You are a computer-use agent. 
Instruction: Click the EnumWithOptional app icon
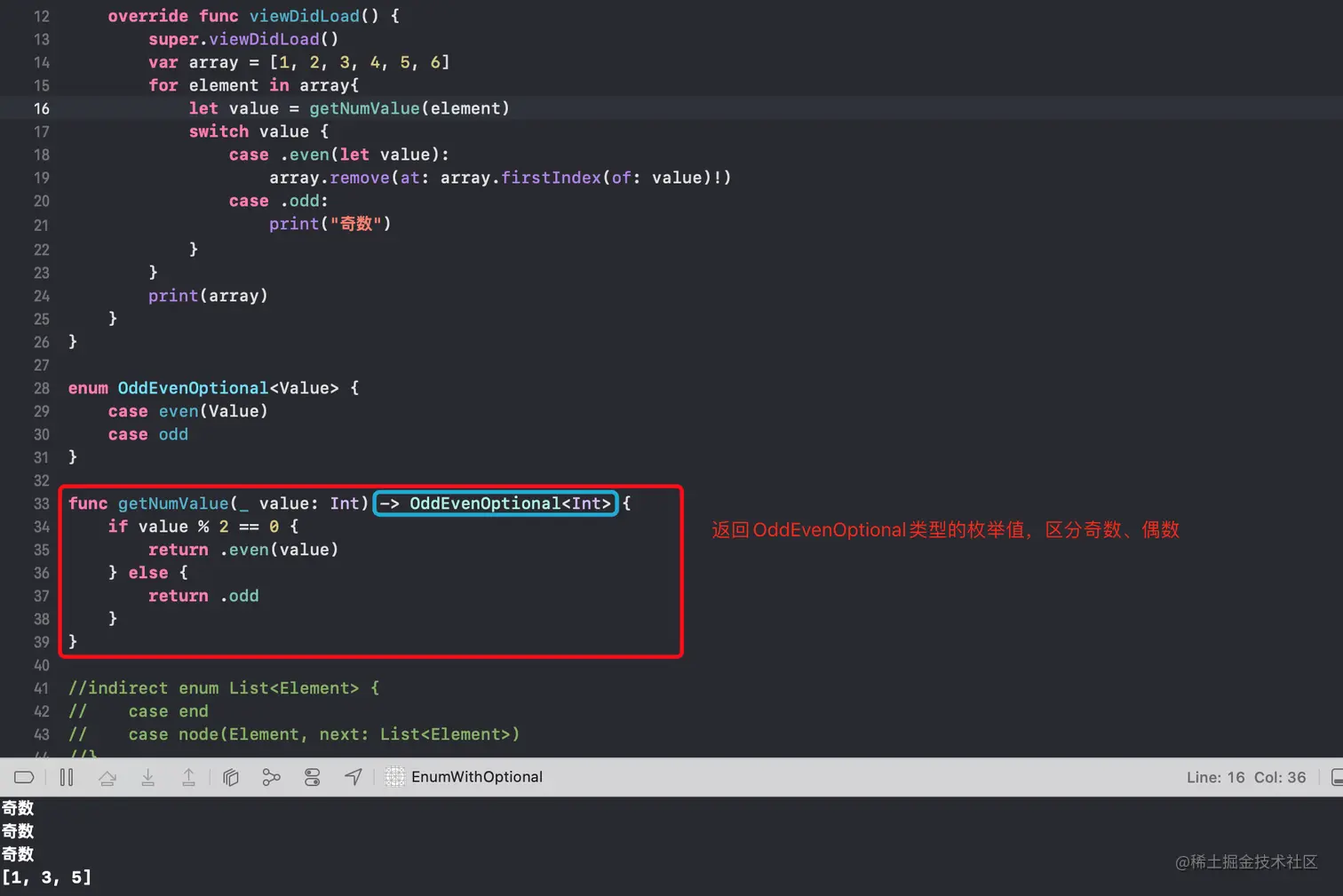pos(395,777)
